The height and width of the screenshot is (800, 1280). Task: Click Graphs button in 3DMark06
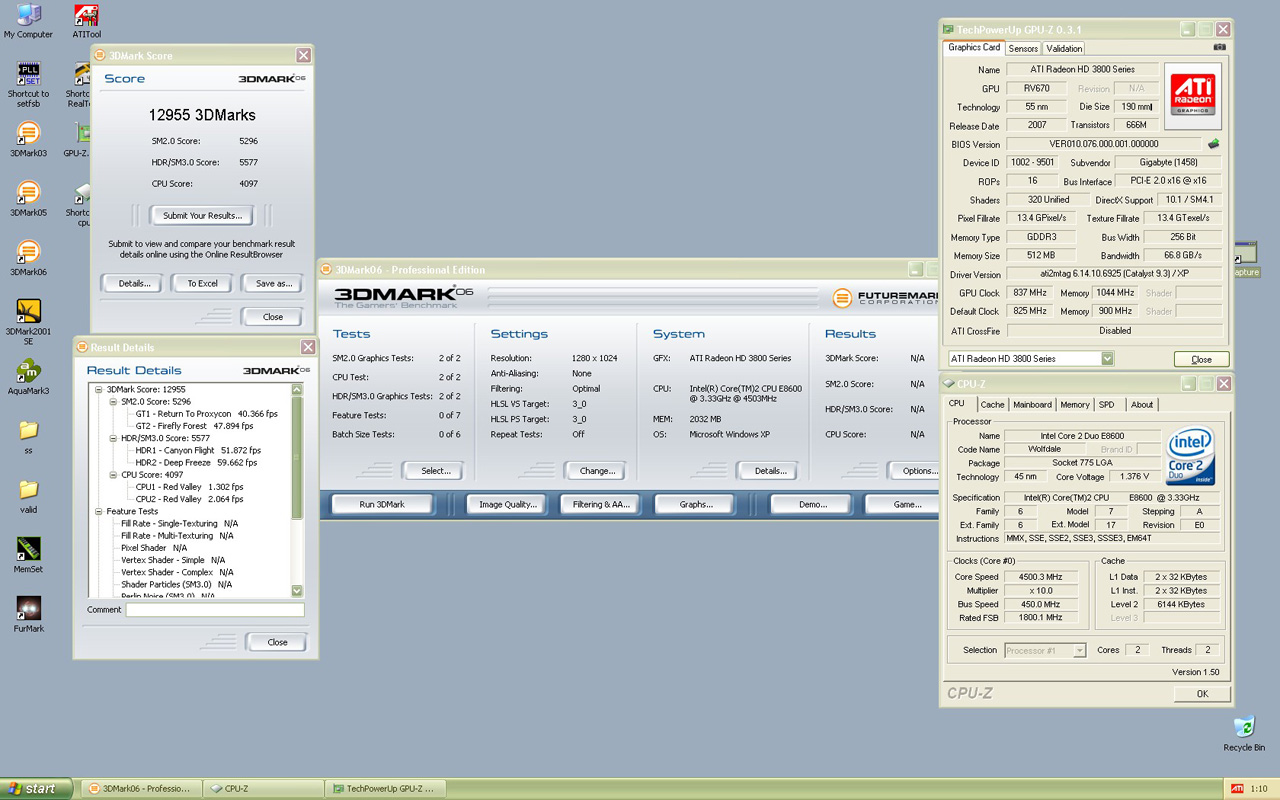(x=696, y=504)
